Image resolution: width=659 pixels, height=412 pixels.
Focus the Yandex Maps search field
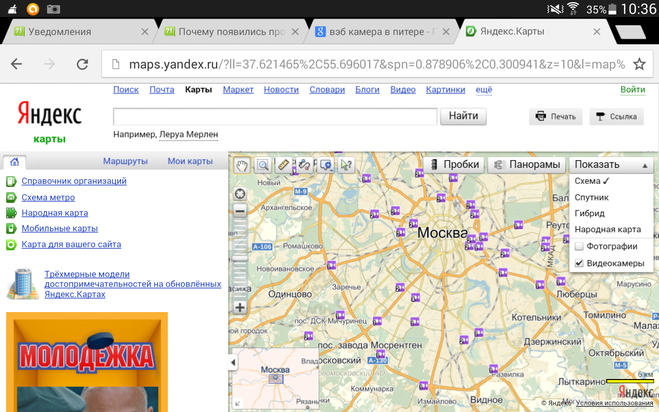(275, 116)
